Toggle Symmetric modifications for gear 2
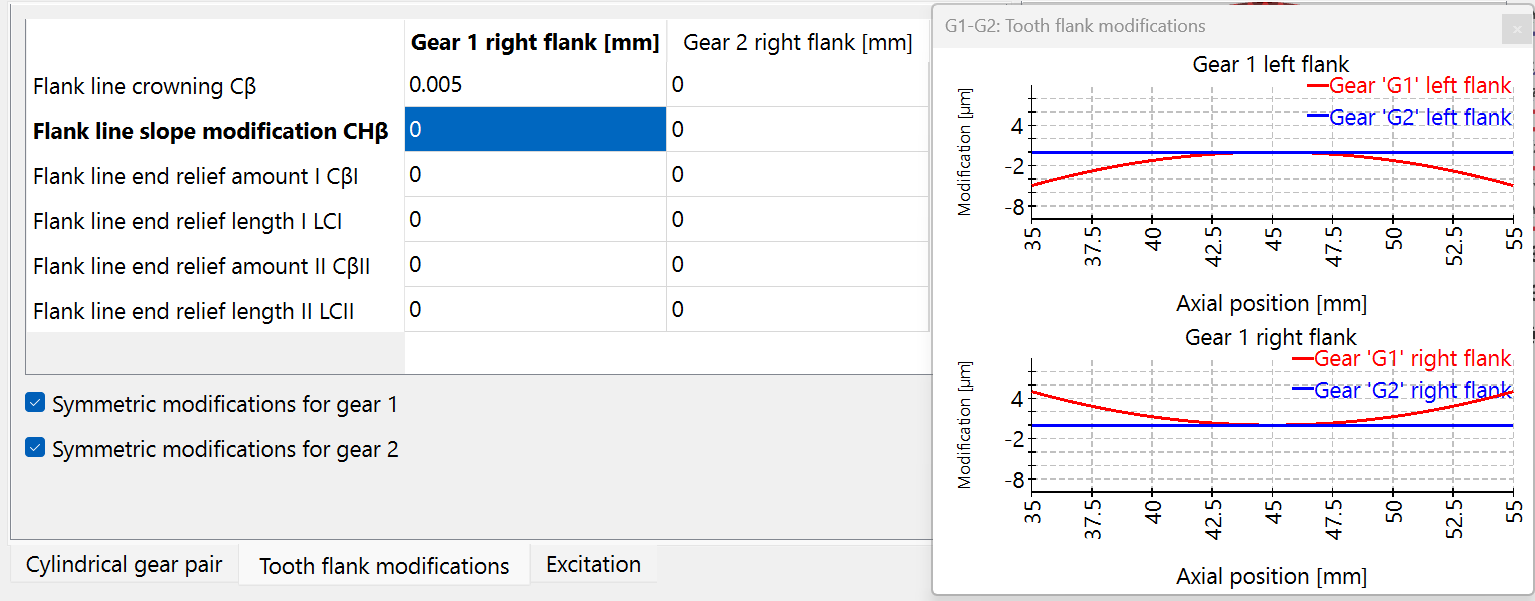The image size is (1535, 601). 36,448
